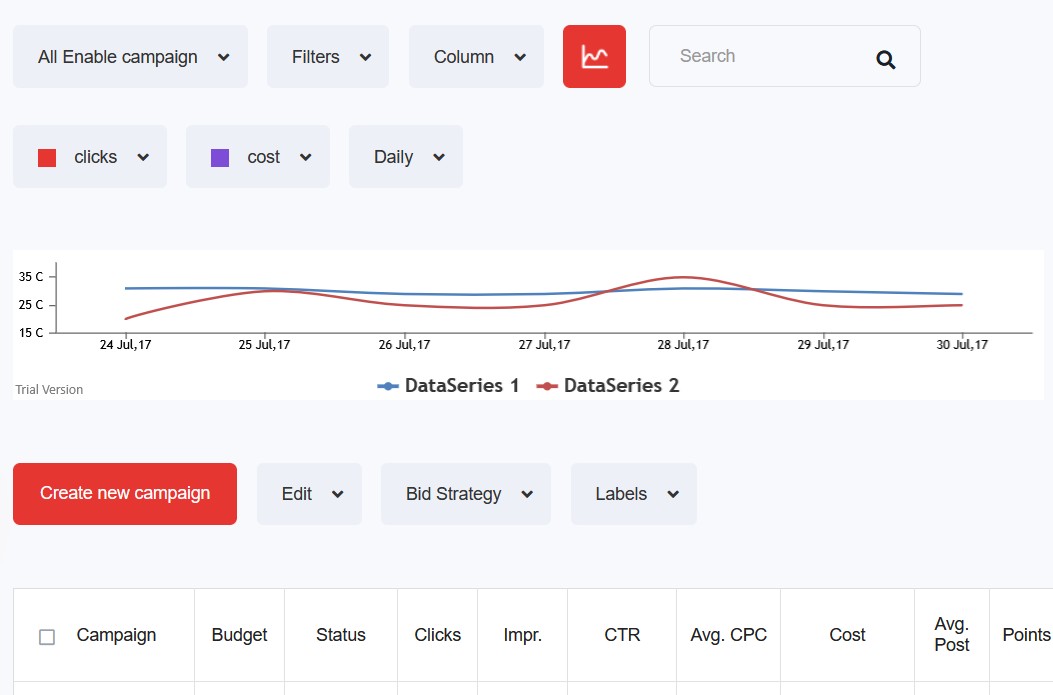Open the Daily interval dropdown
Viewport: 1053px width, 695px height.
point(405,157)
